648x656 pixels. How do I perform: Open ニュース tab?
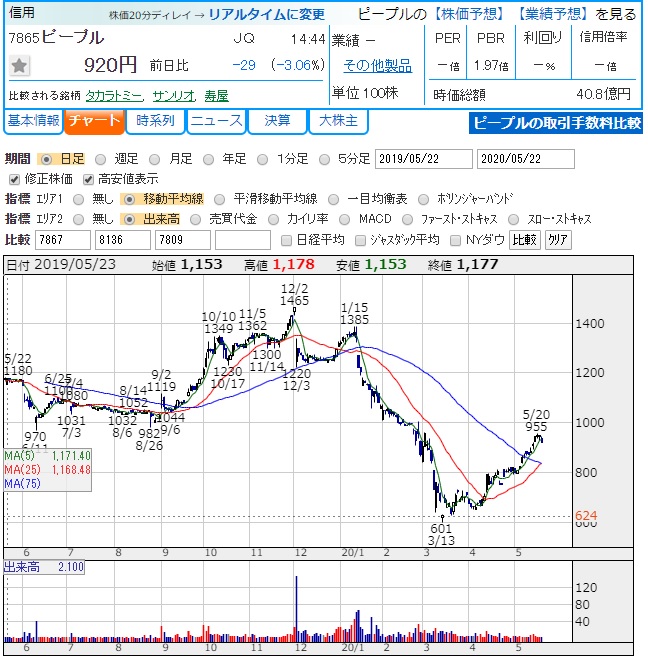pyautogui.click(x=216, y=121)
